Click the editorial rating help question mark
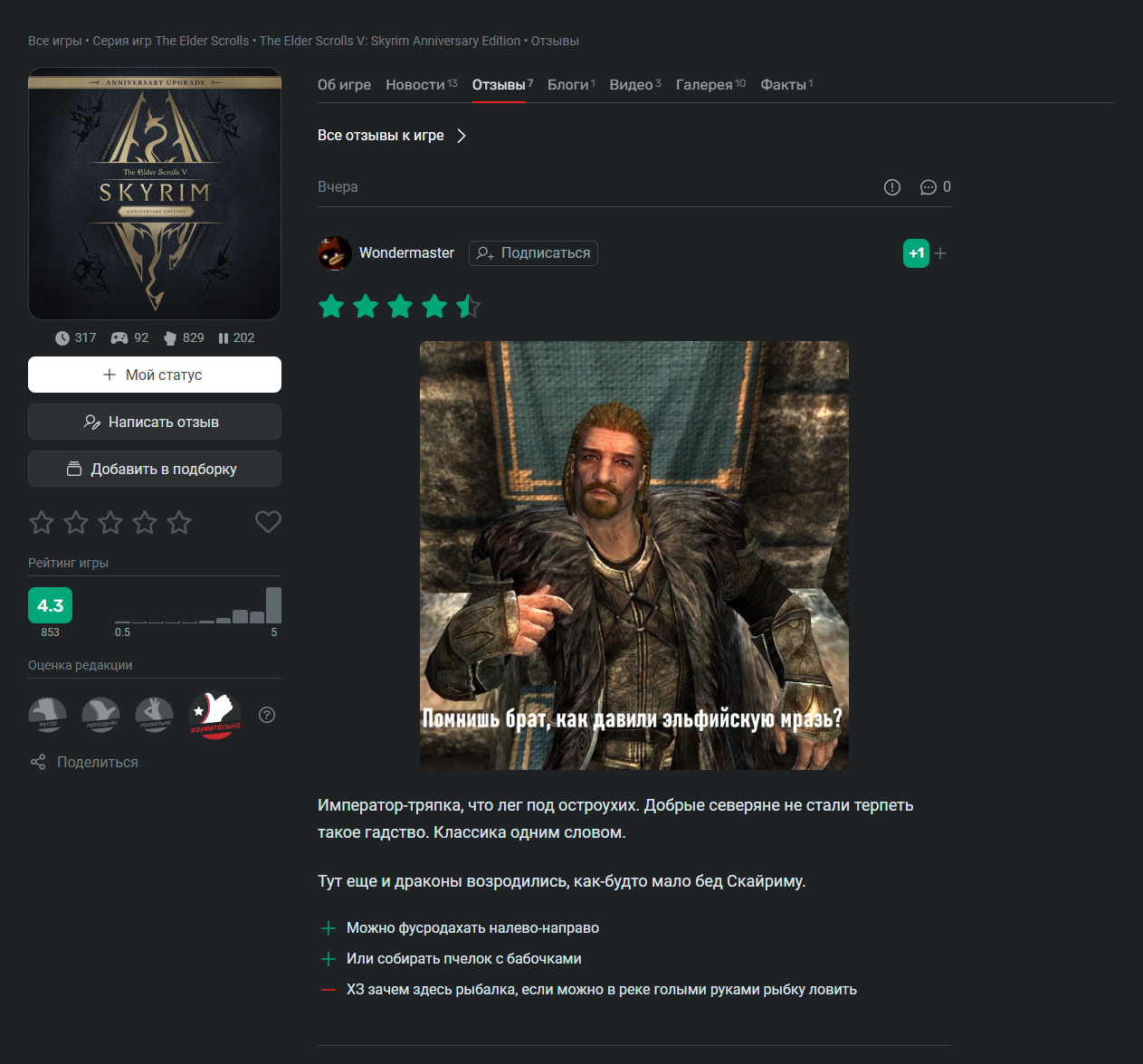The height and width of the screenshot is (1064, 1143). 267,715
